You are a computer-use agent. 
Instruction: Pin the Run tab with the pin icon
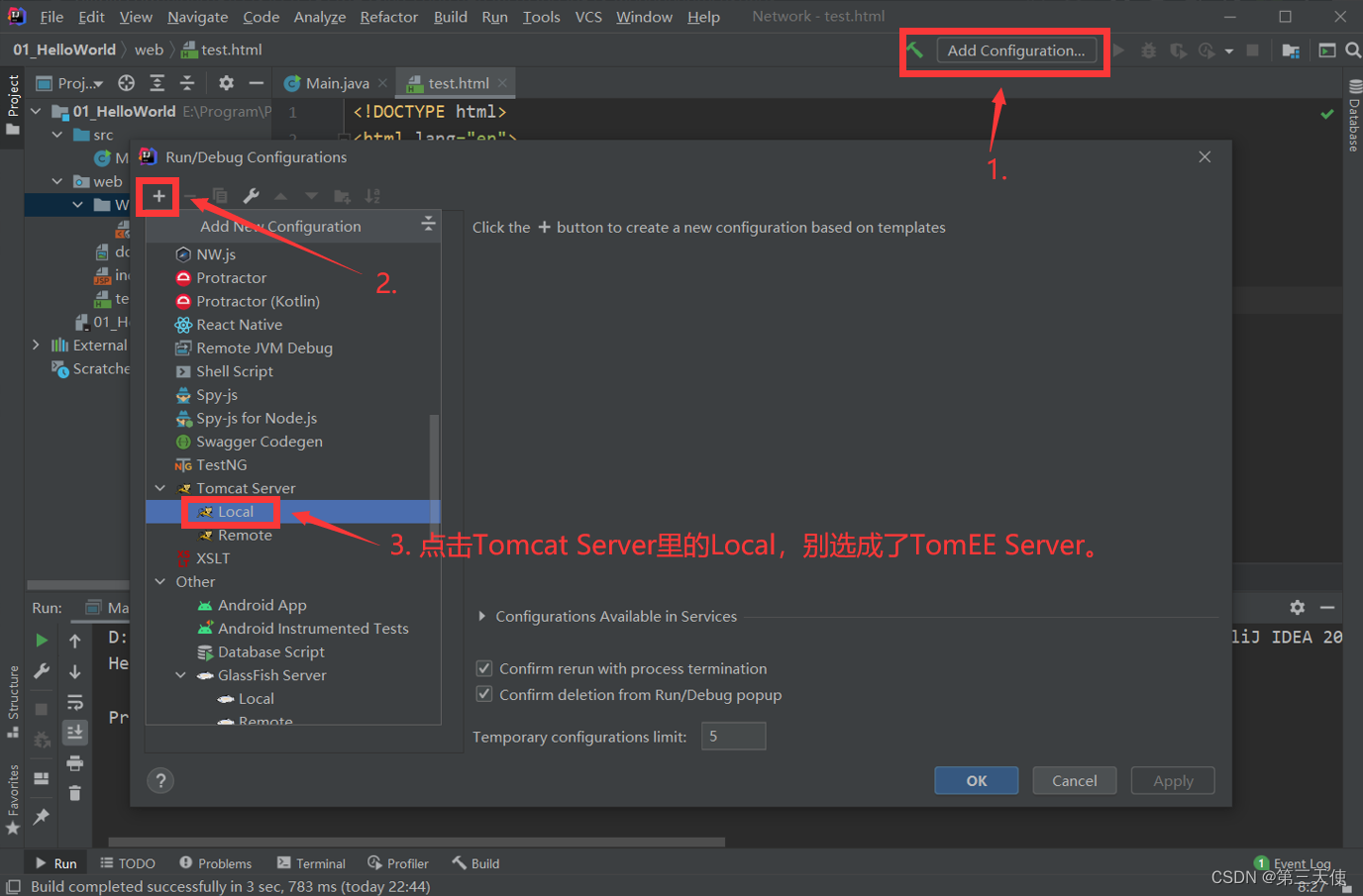(x=42, y=817)
